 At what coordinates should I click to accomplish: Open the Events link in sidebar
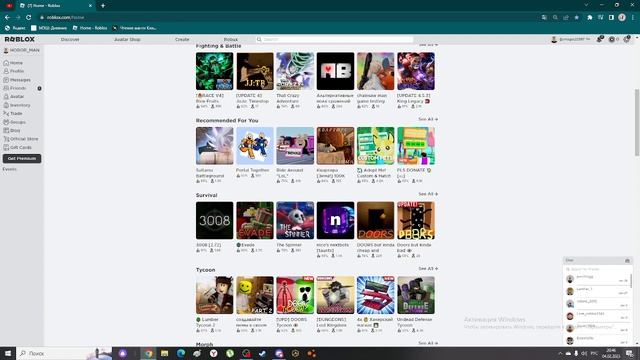coord(9,169)
